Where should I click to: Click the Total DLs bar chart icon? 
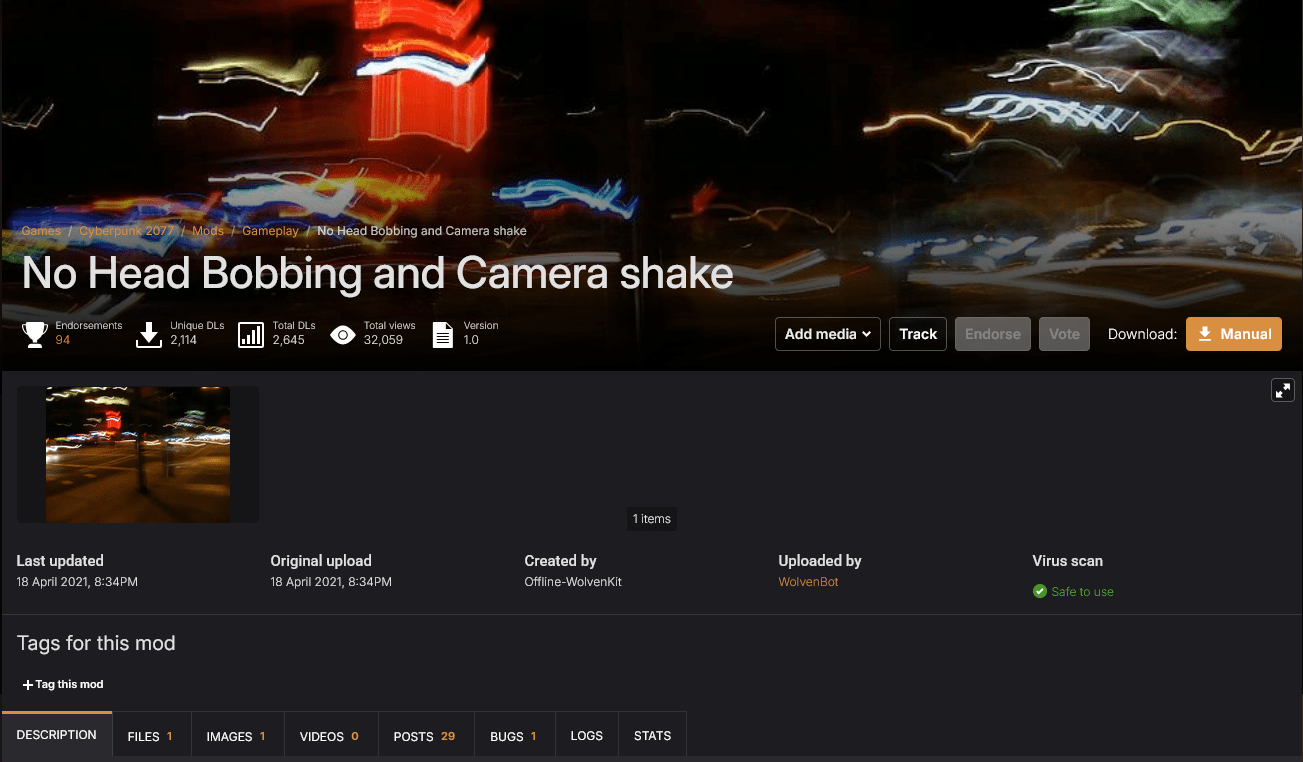point(251,334)
